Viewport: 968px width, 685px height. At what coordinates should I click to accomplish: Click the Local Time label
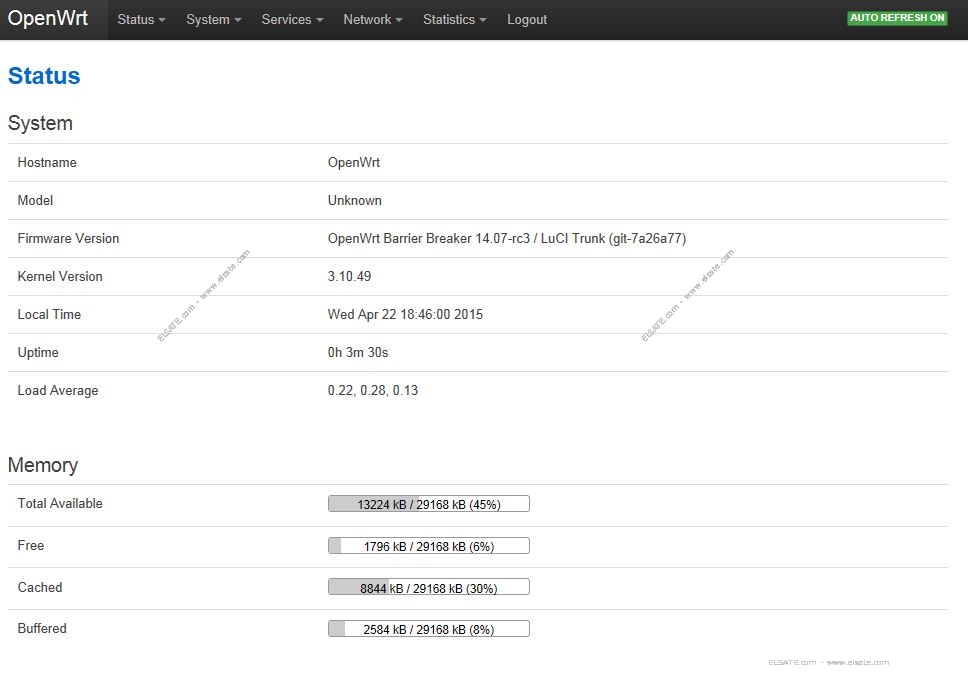pyautogui.click(x=49, y=315)
